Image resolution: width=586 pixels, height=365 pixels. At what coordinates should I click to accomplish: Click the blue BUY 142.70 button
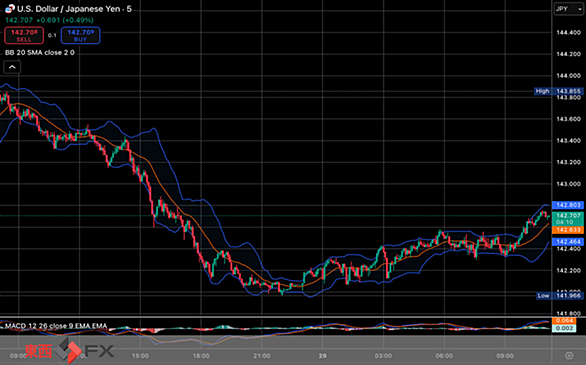[x=80, y=35]
